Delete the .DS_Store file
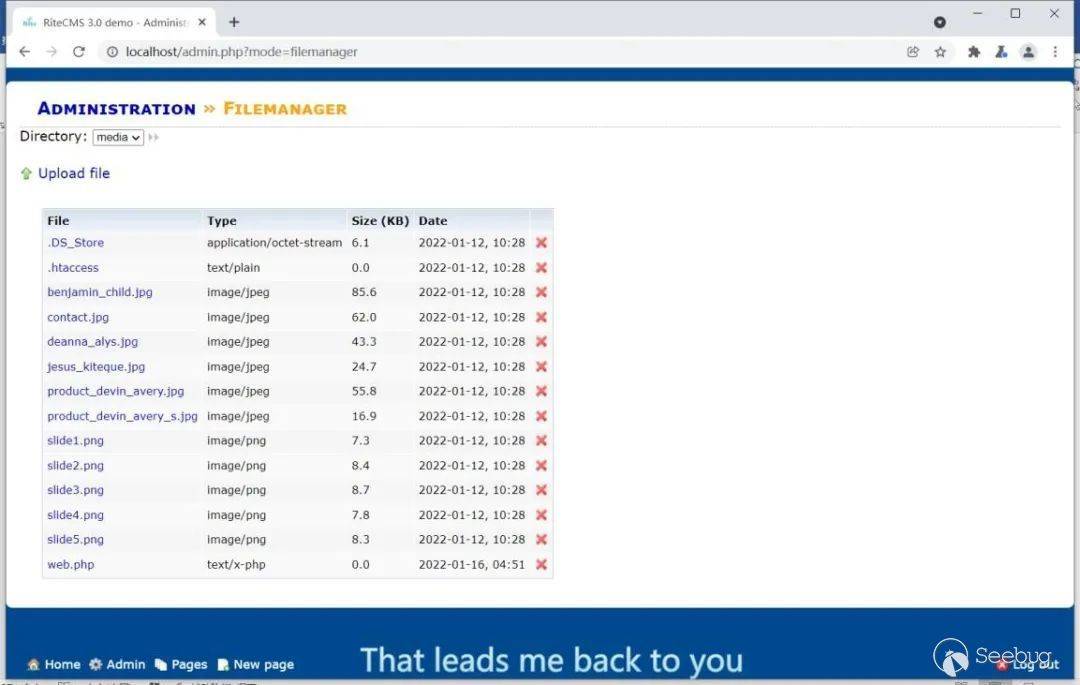 click(x=541, y=242)
